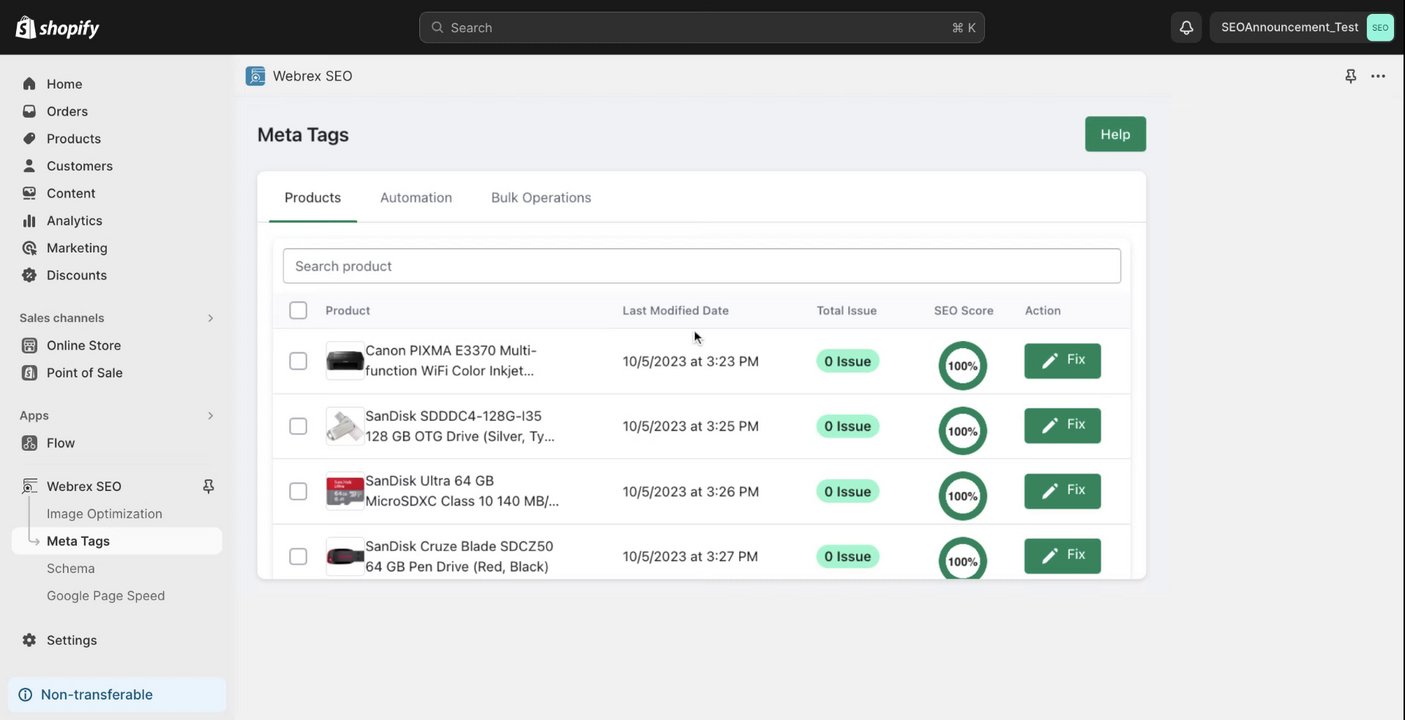The image size is (1405, 720).
Task: Click SanDisk Ultra 64 GB 100% score ring
Action: tap(963, 496)
